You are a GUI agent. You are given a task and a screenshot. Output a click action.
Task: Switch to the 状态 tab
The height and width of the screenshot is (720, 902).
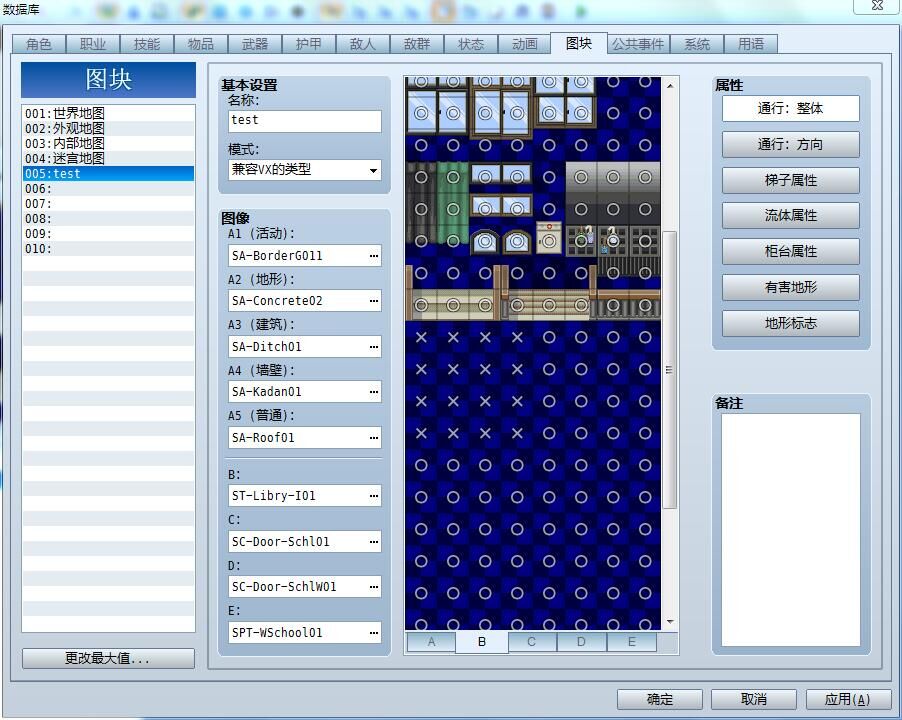tap(471, 44)
